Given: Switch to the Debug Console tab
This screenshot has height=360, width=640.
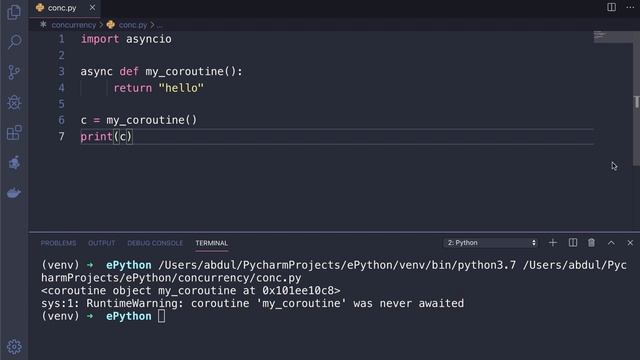Looking at the screenshot, I should 155,243.
